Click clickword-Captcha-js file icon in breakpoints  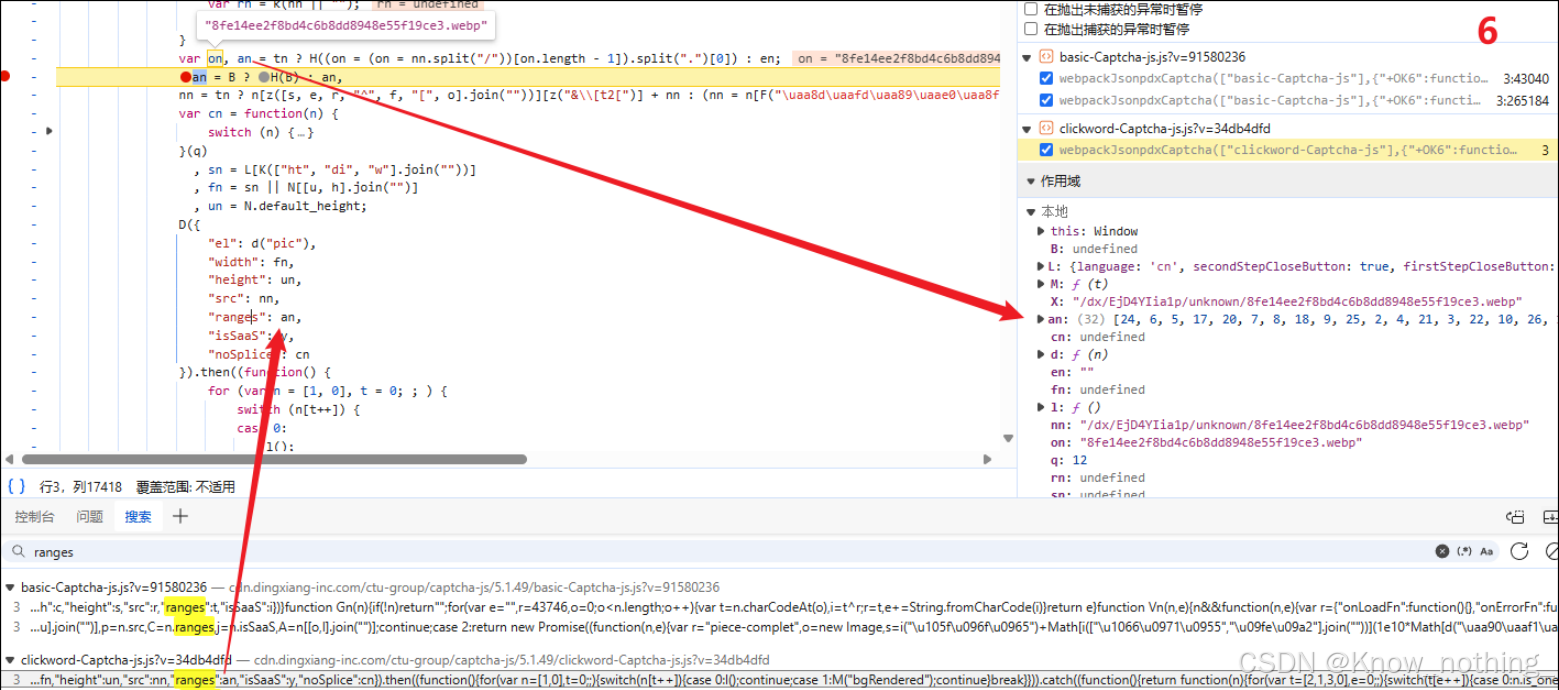(1046, 128)
